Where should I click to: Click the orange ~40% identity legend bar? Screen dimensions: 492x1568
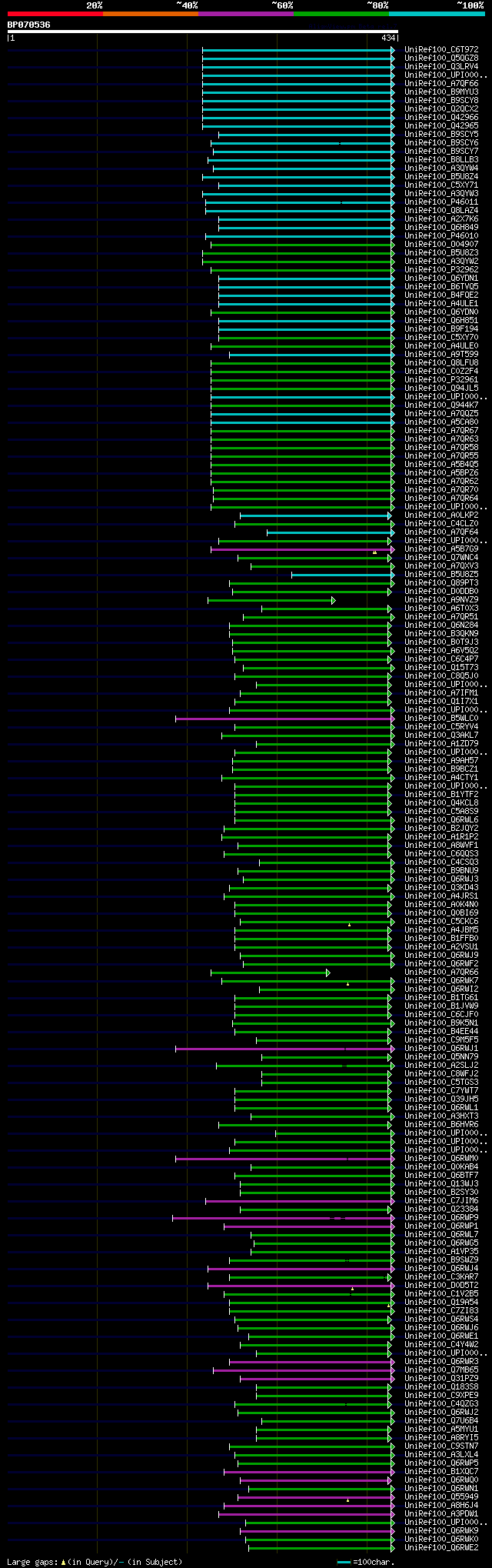[150, 14]
